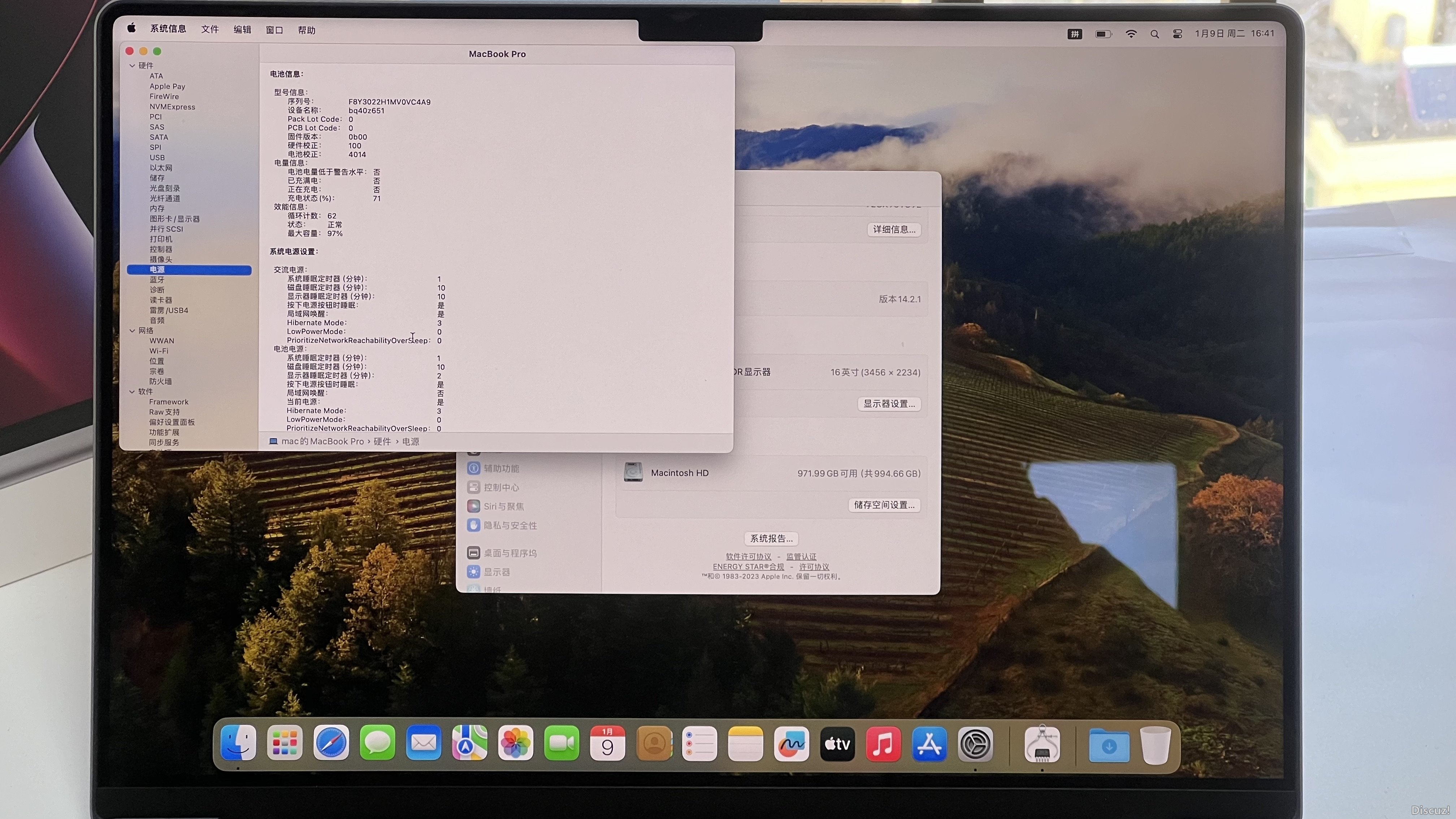Image resolution: width=1456 pixels, height=819 pixels.
Task: Open Messages app in the Dock
Action: pyautogui.click(x=377, y=743)
